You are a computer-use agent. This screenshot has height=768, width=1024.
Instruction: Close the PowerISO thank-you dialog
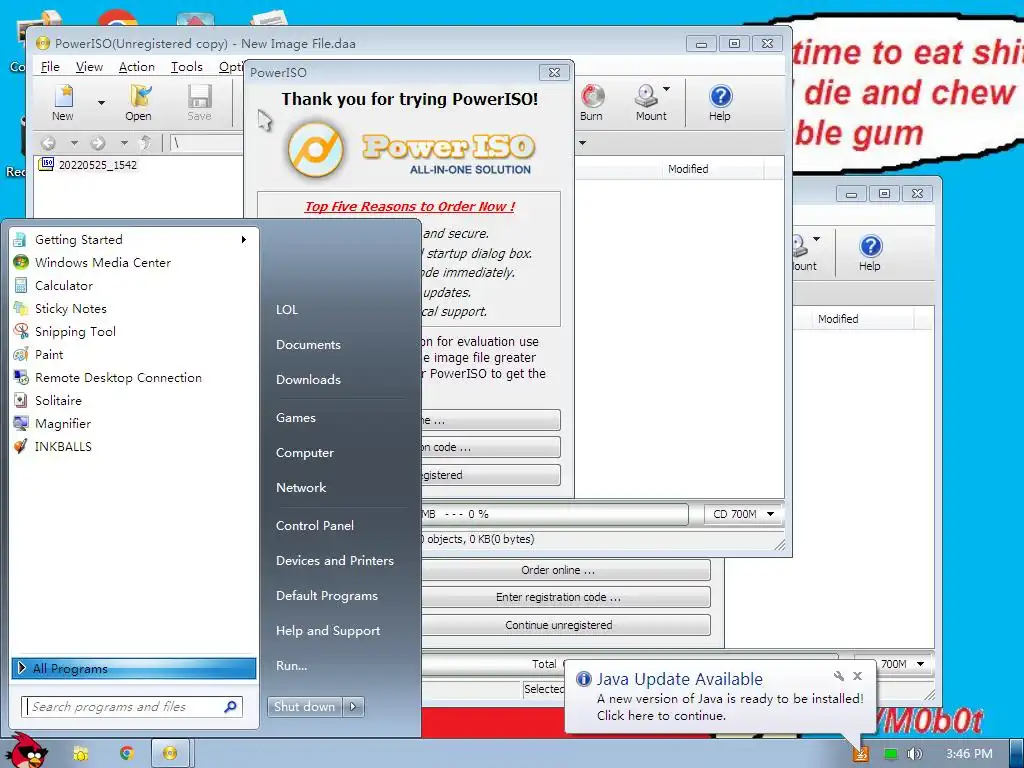[x=554, y=72]
